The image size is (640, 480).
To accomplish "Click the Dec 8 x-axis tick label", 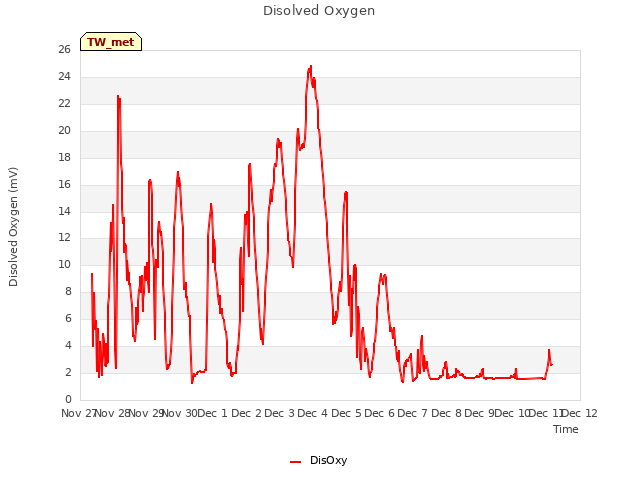I will [x=447, y=413].
